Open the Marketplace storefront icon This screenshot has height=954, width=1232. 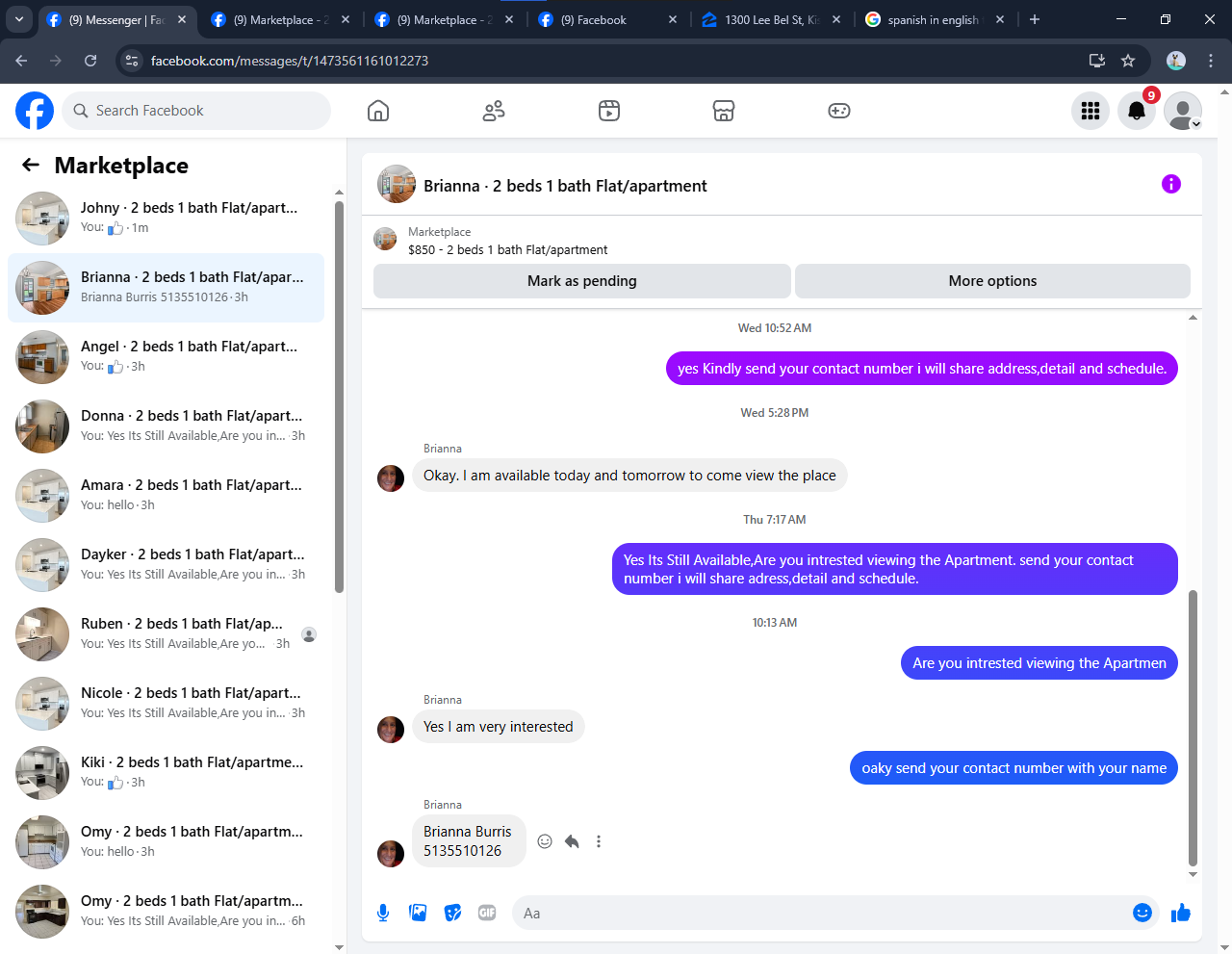724,111
